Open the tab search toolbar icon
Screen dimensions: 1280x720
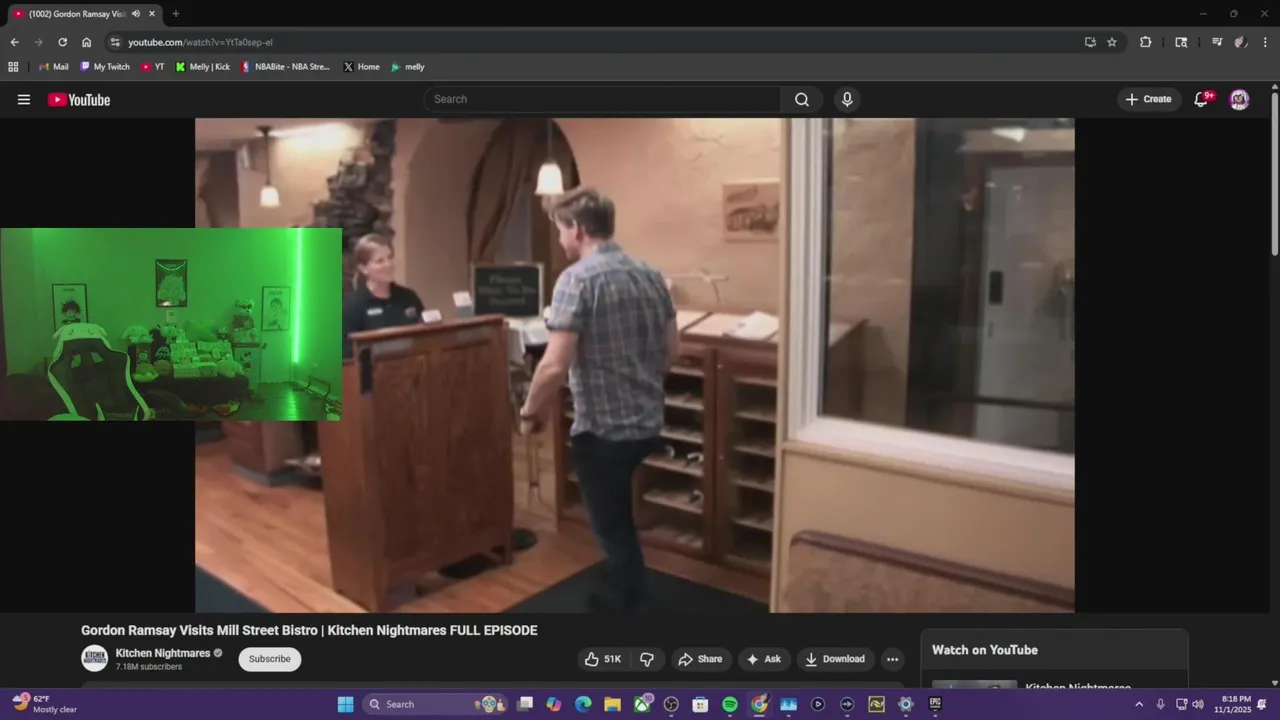click(1181, 42)
